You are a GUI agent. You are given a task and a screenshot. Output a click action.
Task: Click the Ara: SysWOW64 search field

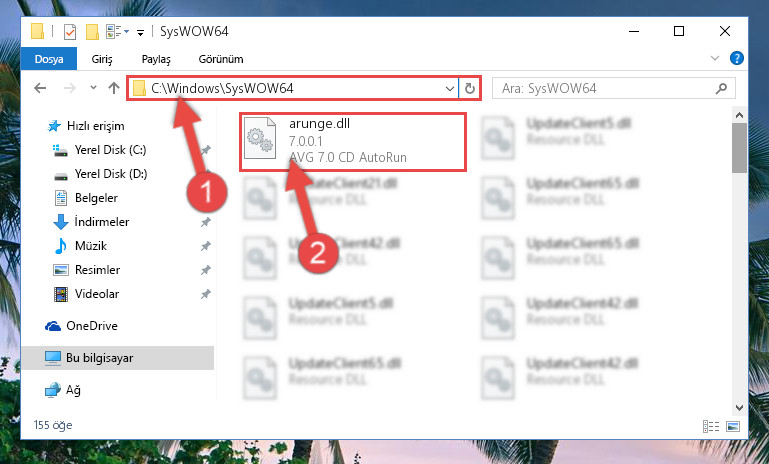coord(606,88)
